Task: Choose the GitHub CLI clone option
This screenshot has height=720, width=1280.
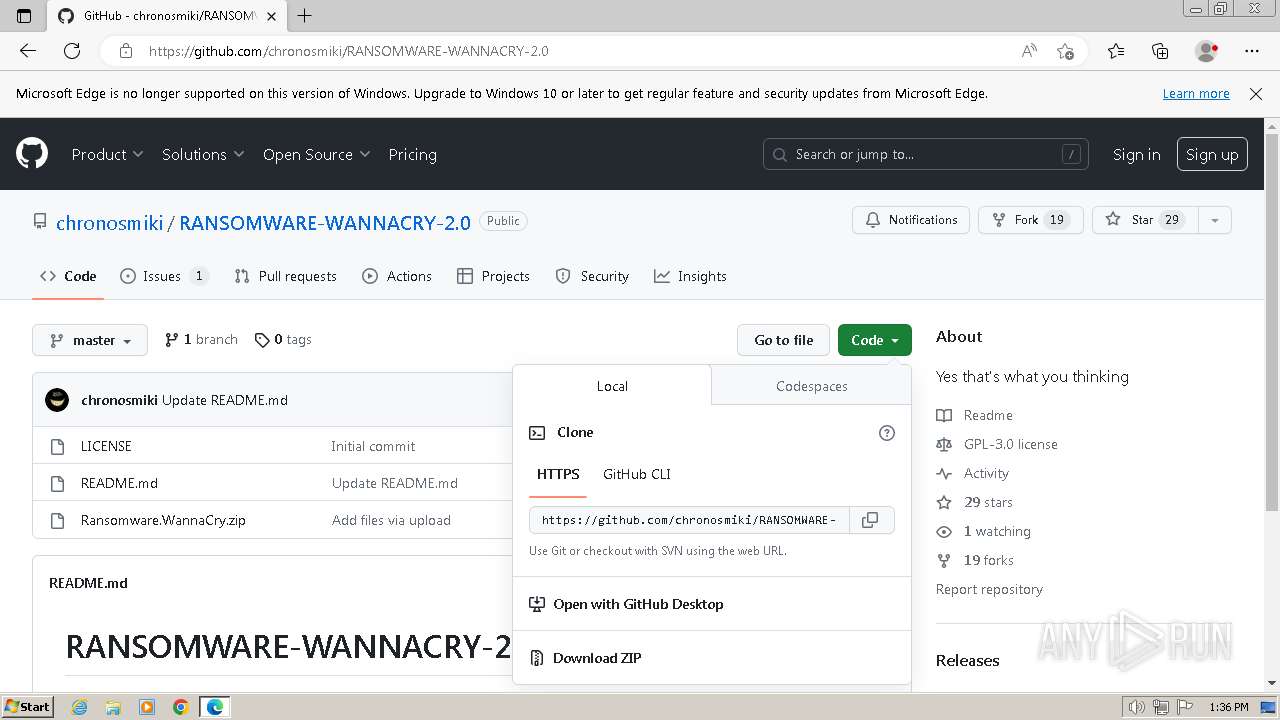Action: pyautogui.click(x=636, y=474)
